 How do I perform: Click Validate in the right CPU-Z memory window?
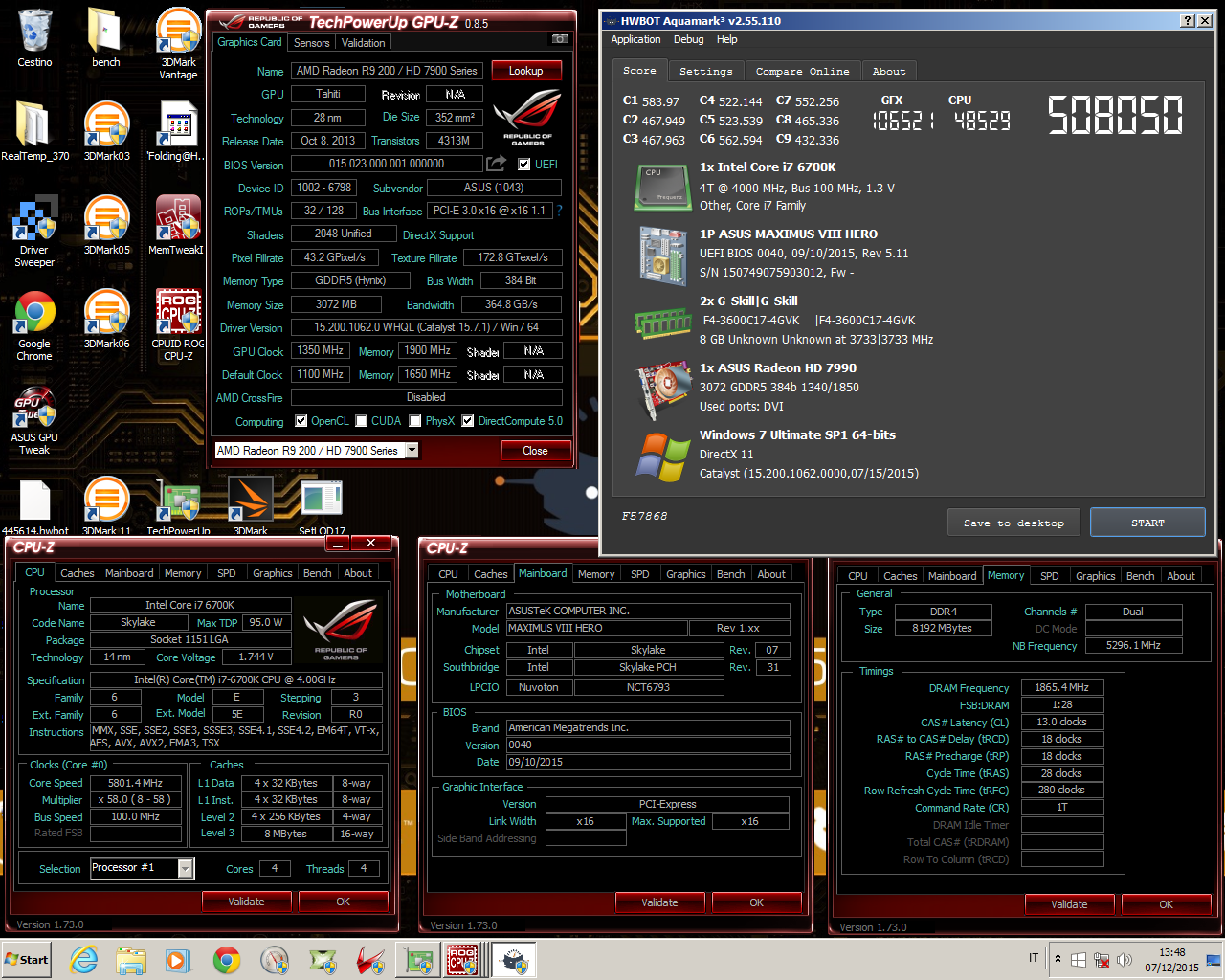pyautogui.click(x=1069, y=904)
